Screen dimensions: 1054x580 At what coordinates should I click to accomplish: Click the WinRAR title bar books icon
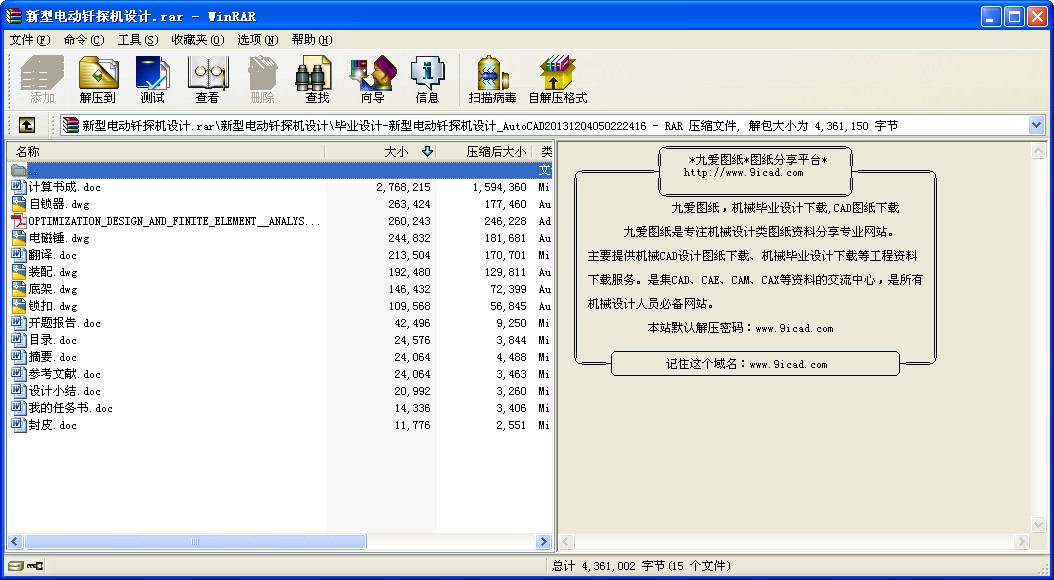[x=13, y=16]
